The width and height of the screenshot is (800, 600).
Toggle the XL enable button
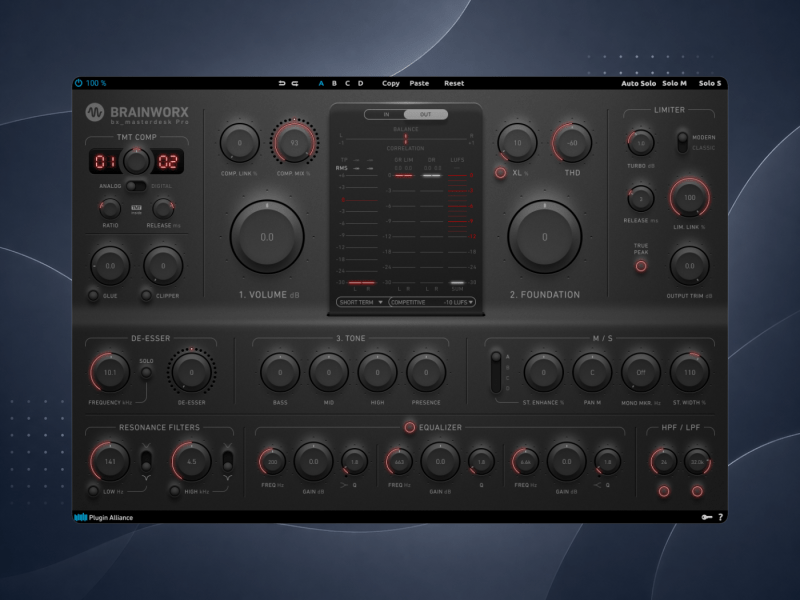(x=501, y=173)
